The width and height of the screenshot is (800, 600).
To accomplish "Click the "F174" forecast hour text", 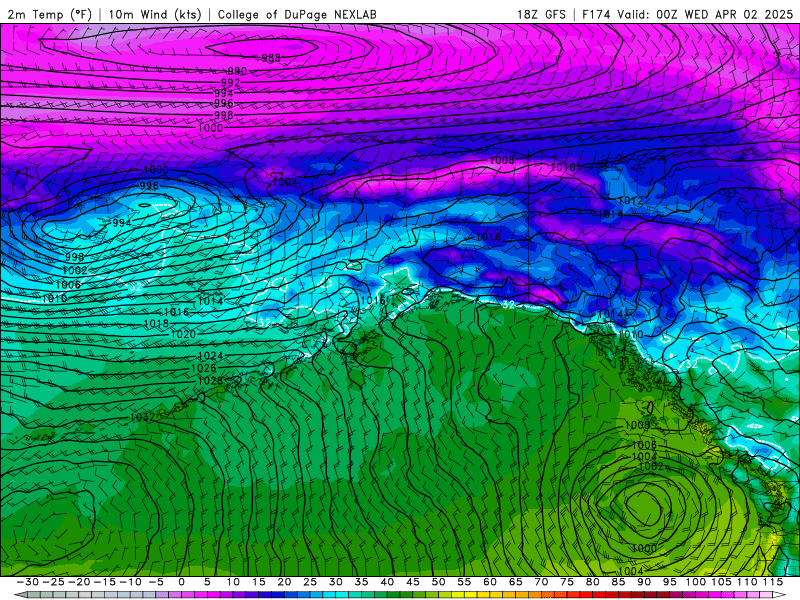I will 596,14.
